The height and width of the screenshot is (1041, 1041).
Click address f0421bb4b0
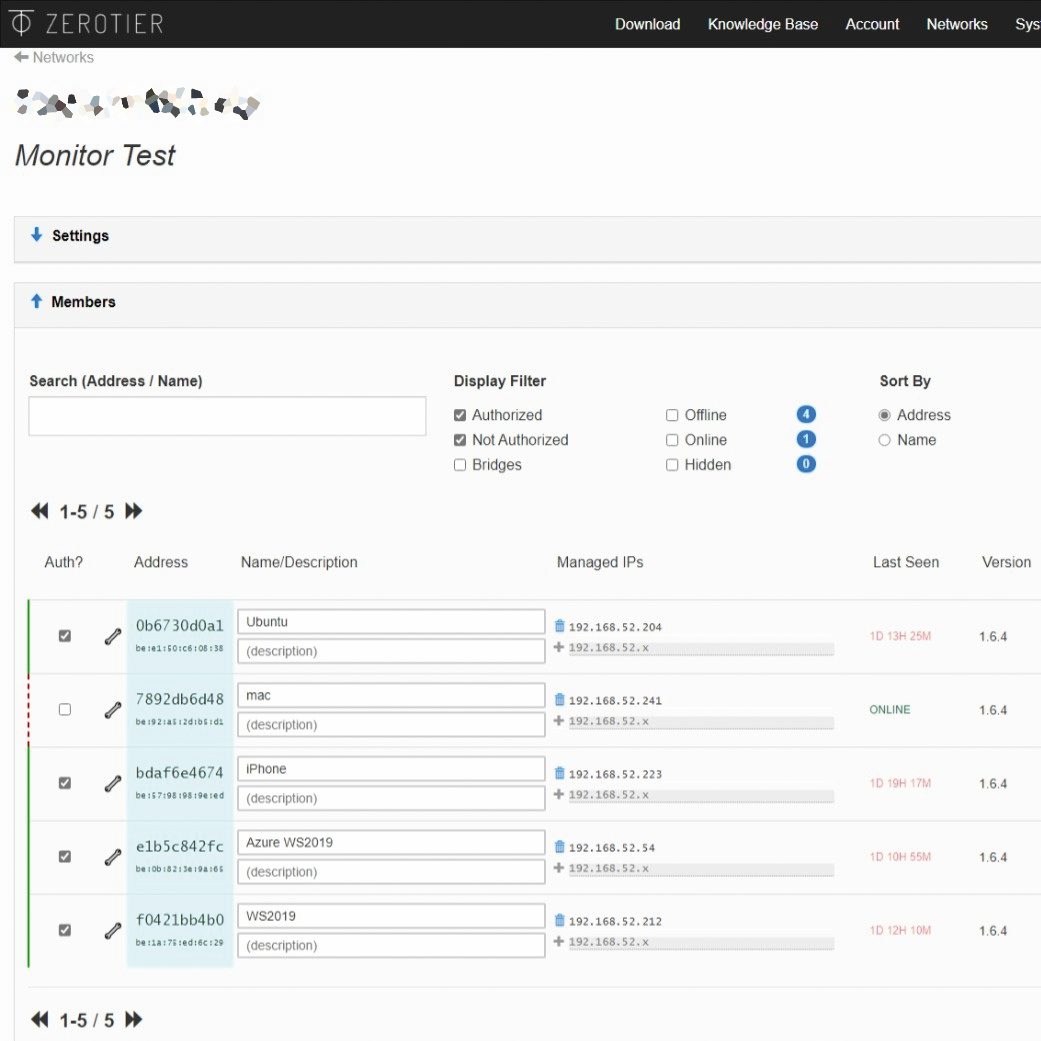(x=179, y=920)
